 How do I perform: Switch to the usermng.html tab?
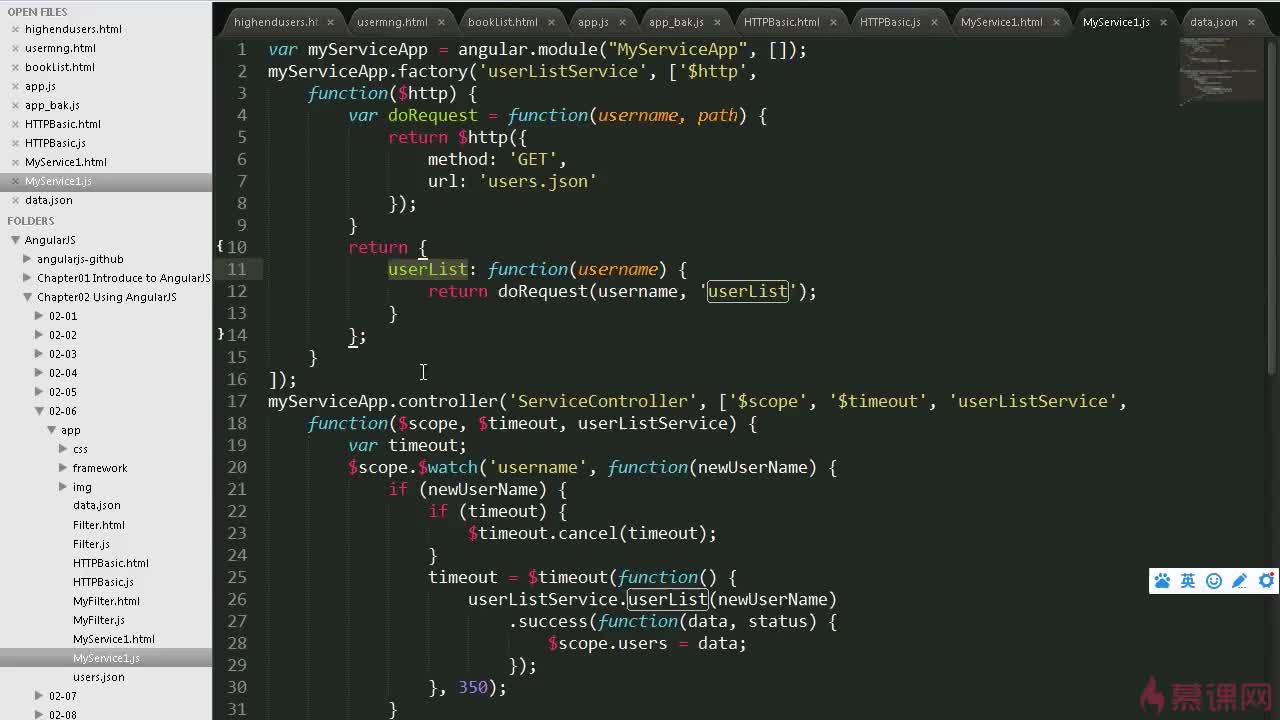[x=392, y=22]
